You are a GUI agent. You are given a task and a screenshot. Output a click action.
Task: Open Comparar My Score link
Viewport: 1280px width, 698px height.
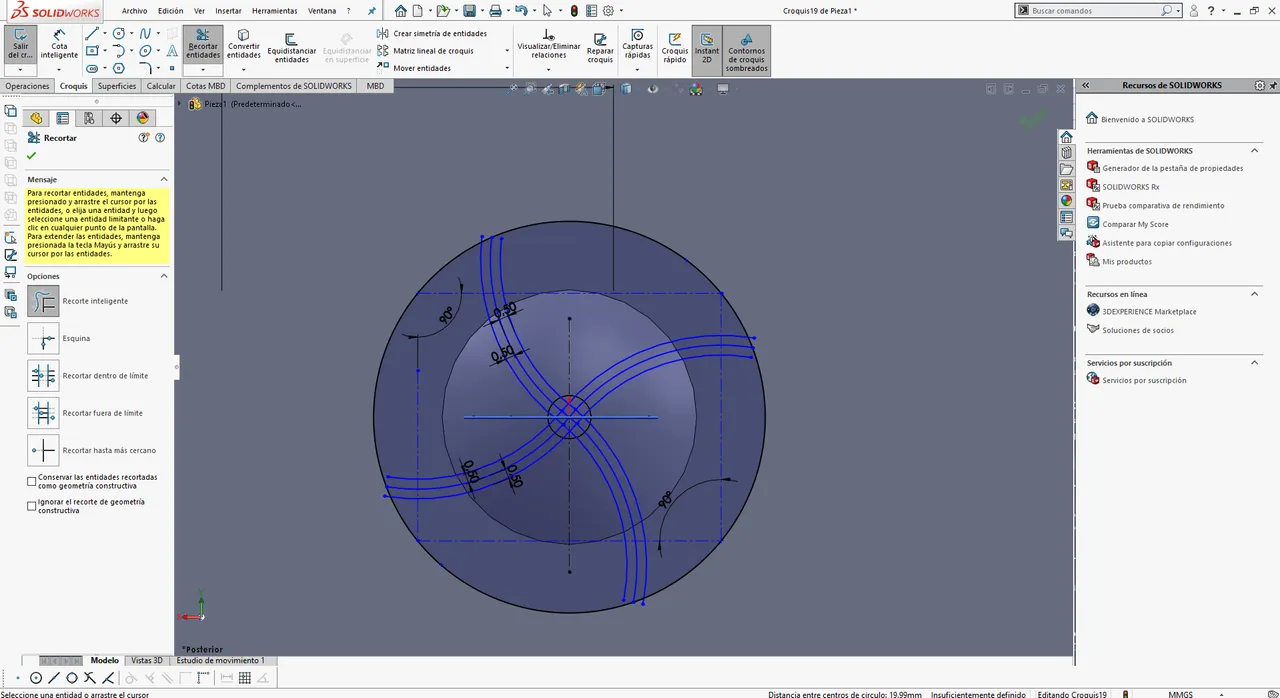[x=1135, y=224]
